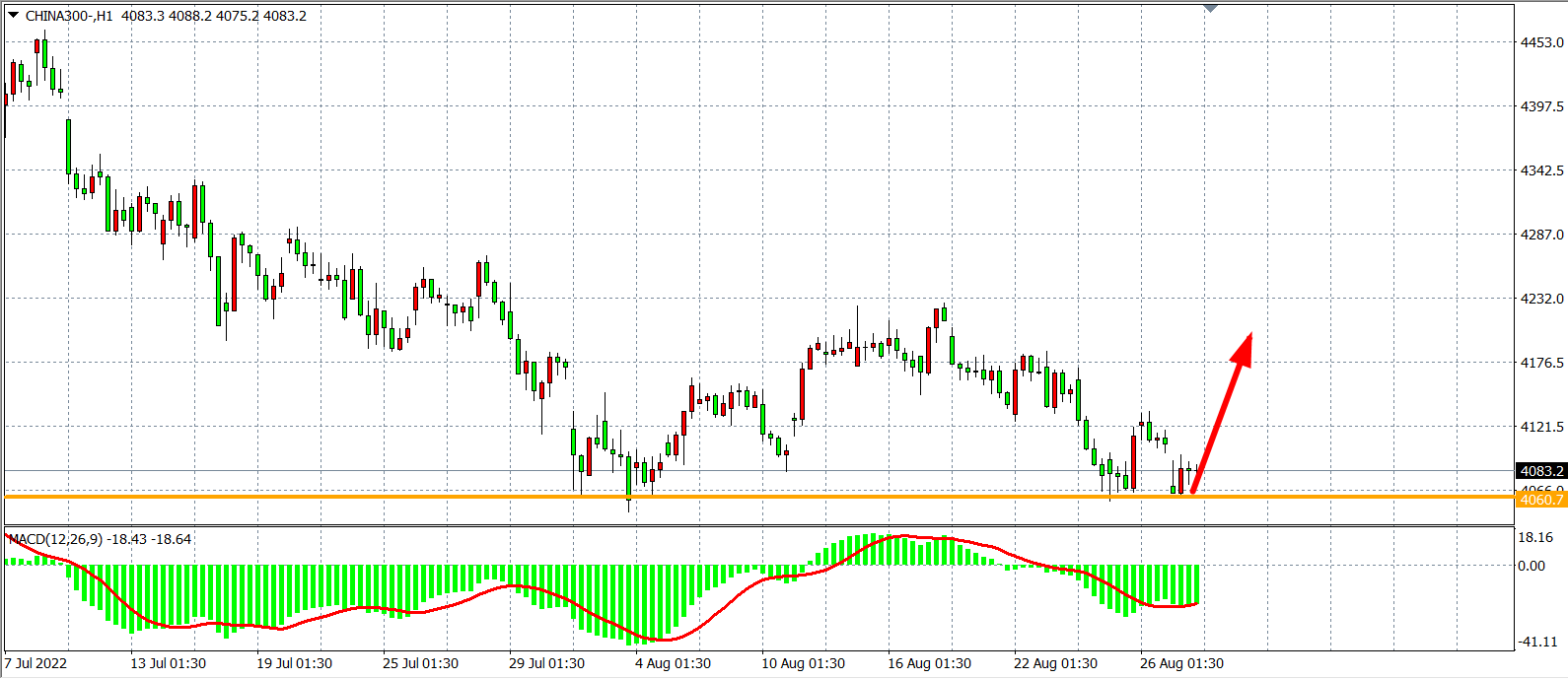Click the orange 4060.7 price level tag
Image resolution: width=1568 pixels, height=679 pixels.
[1540, 500]
